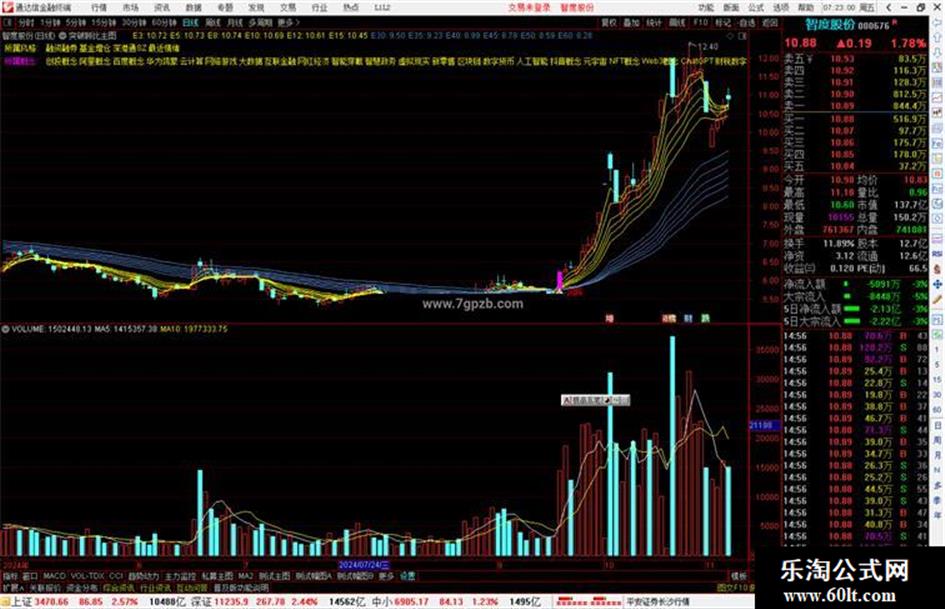
Task: Click the circle icon before VOLUME label
Action: (5, 329)
